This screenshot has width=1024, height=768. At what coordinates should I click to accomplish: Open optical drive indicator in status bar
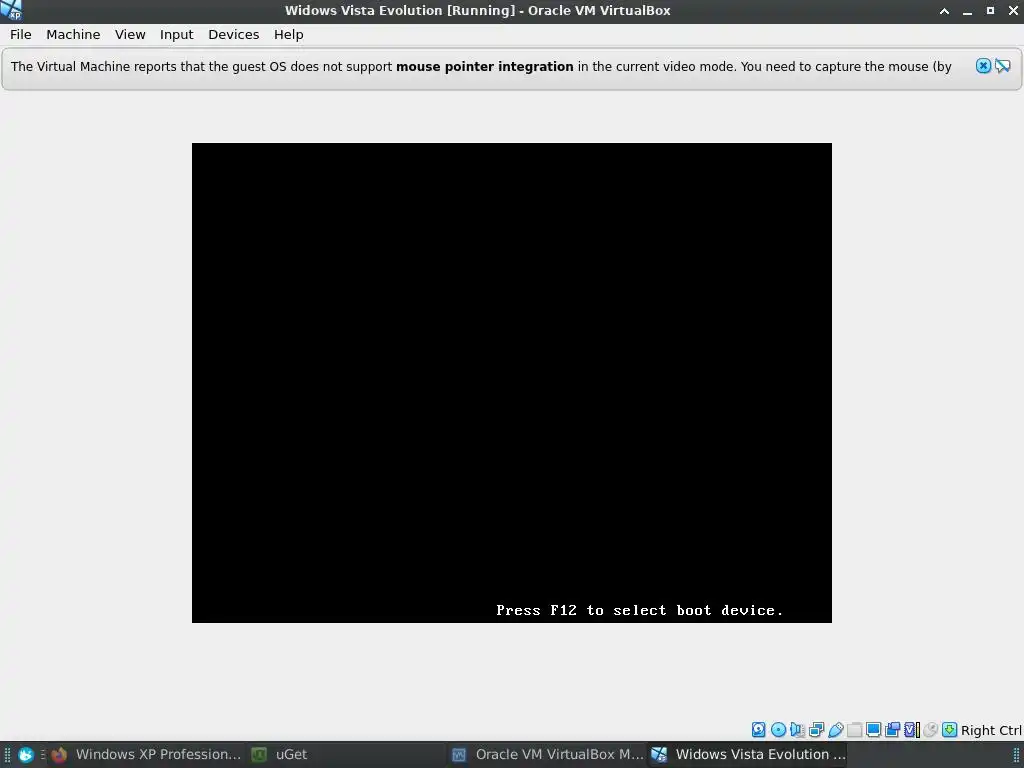(778, 729)
